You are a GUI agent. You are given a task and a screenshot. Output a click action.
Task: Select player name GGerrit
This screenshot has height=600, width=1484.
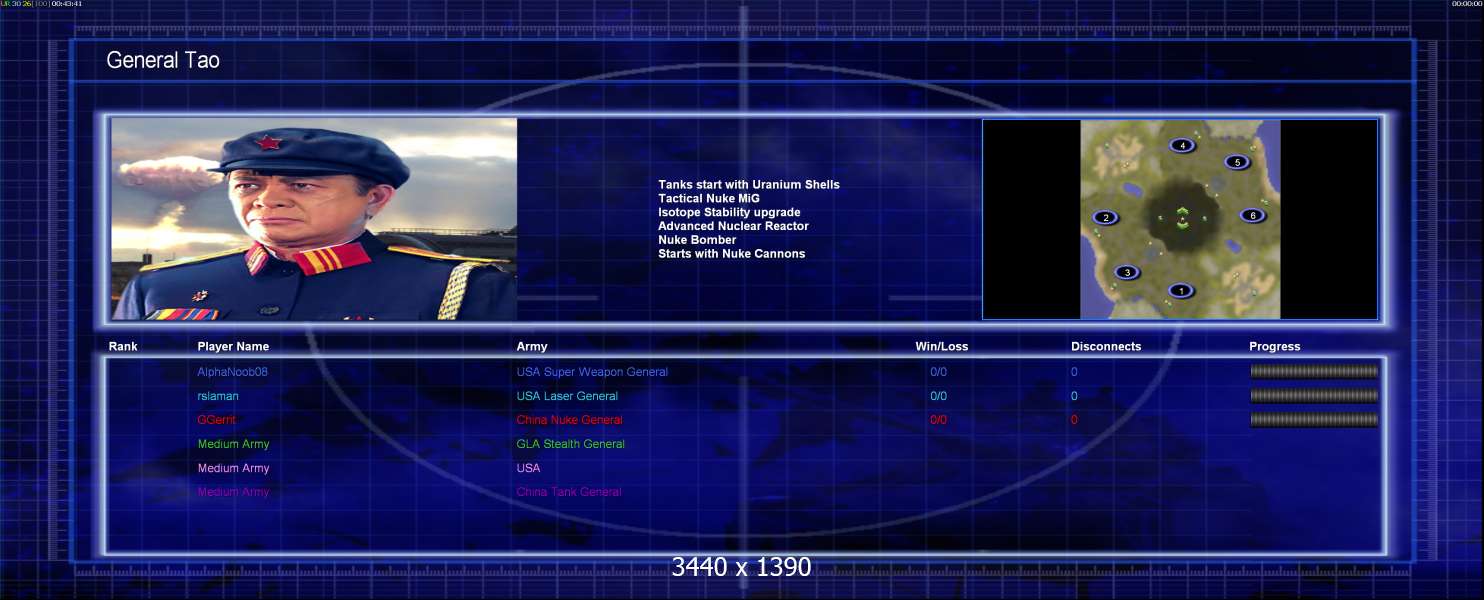(x=217, y=420)
